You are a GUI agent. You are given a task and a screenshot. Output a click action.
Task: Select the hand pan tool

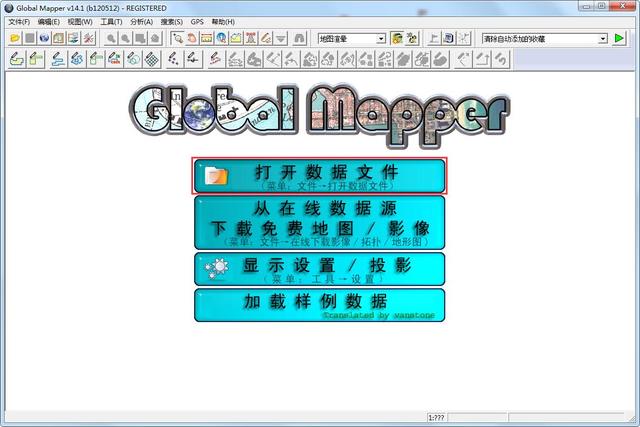[x=192, y=38]
